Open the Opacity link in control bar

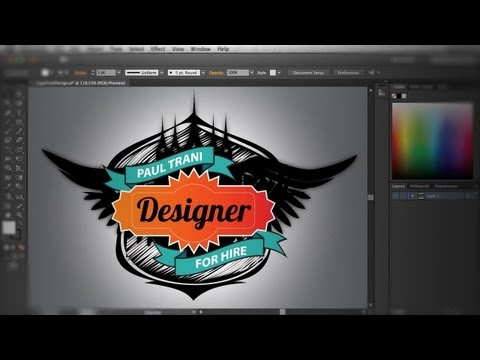[216, 73]
